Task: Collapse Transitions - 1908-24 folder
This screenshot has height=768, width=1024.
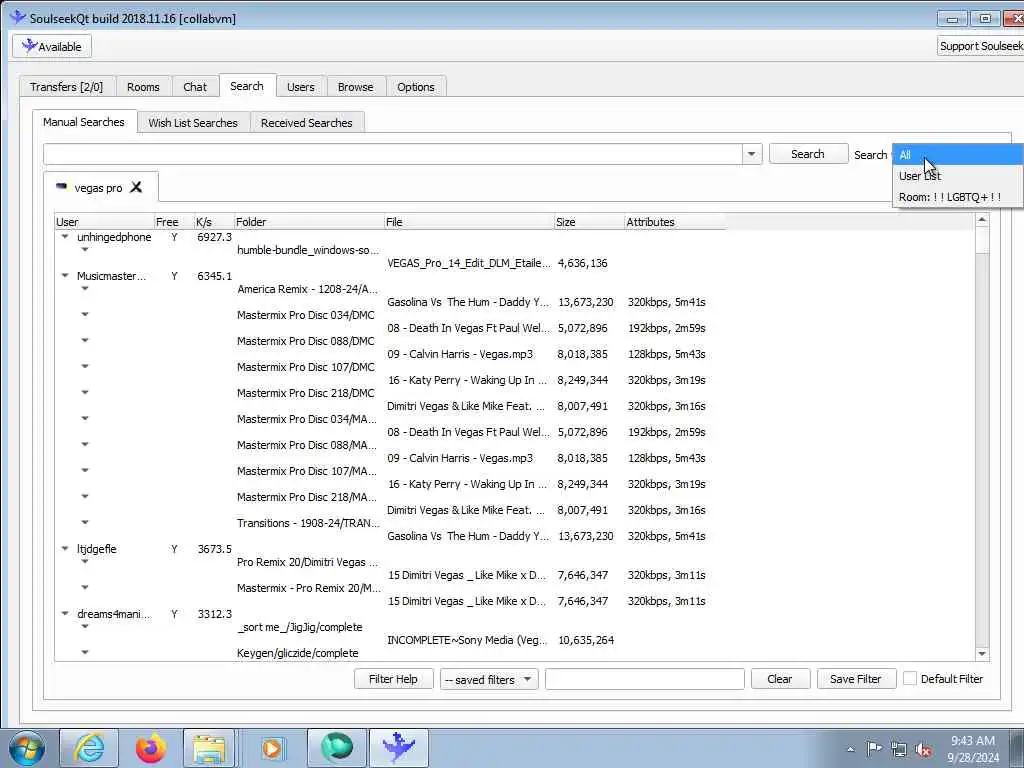Action: [x=85, y=522]
